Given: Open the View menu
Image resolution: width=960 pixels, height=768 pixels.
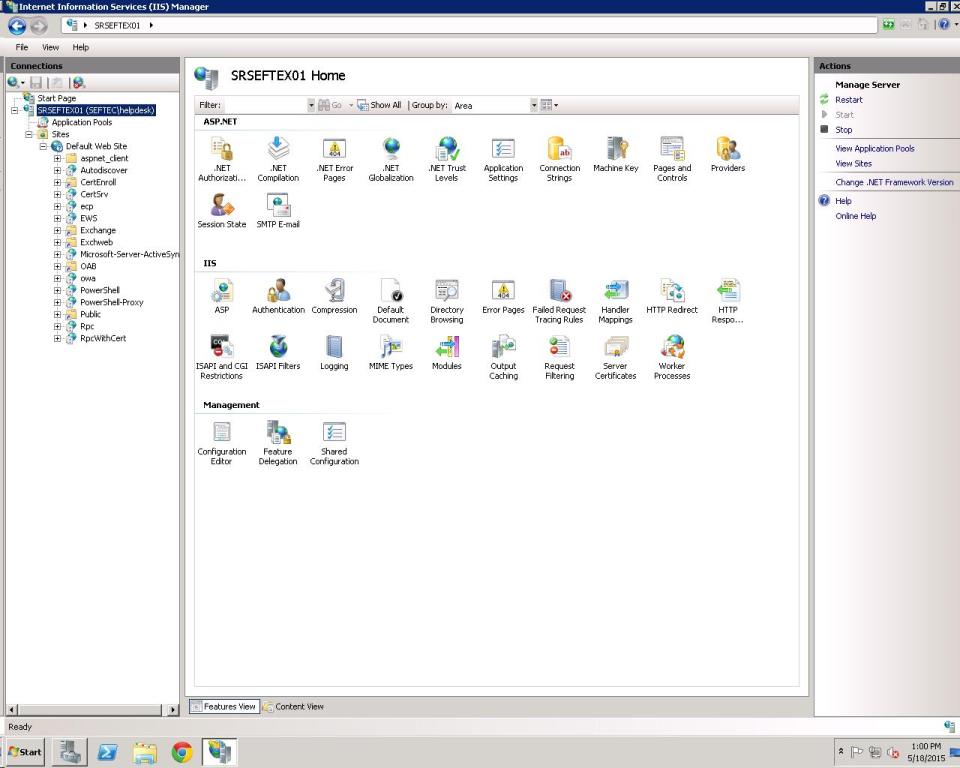Looking at the screenshot, I should (x=50, y=47).
